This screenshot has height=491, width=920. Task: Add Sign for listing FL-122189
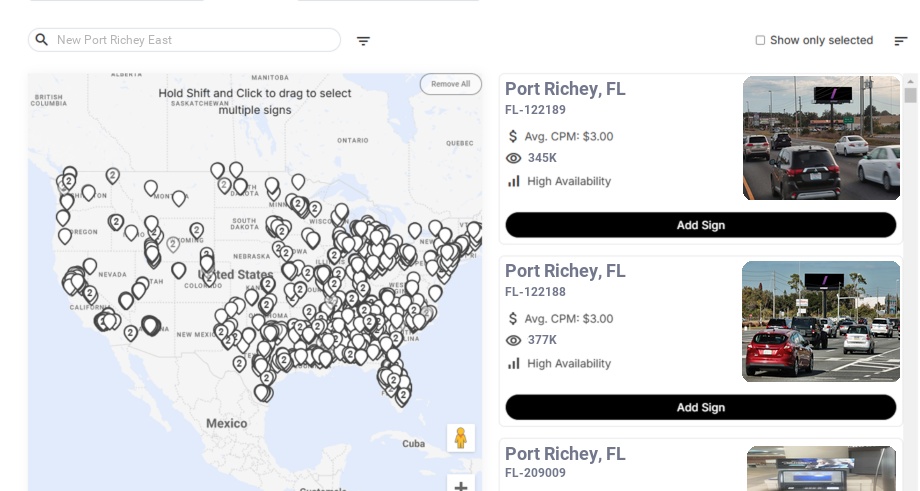700,225
